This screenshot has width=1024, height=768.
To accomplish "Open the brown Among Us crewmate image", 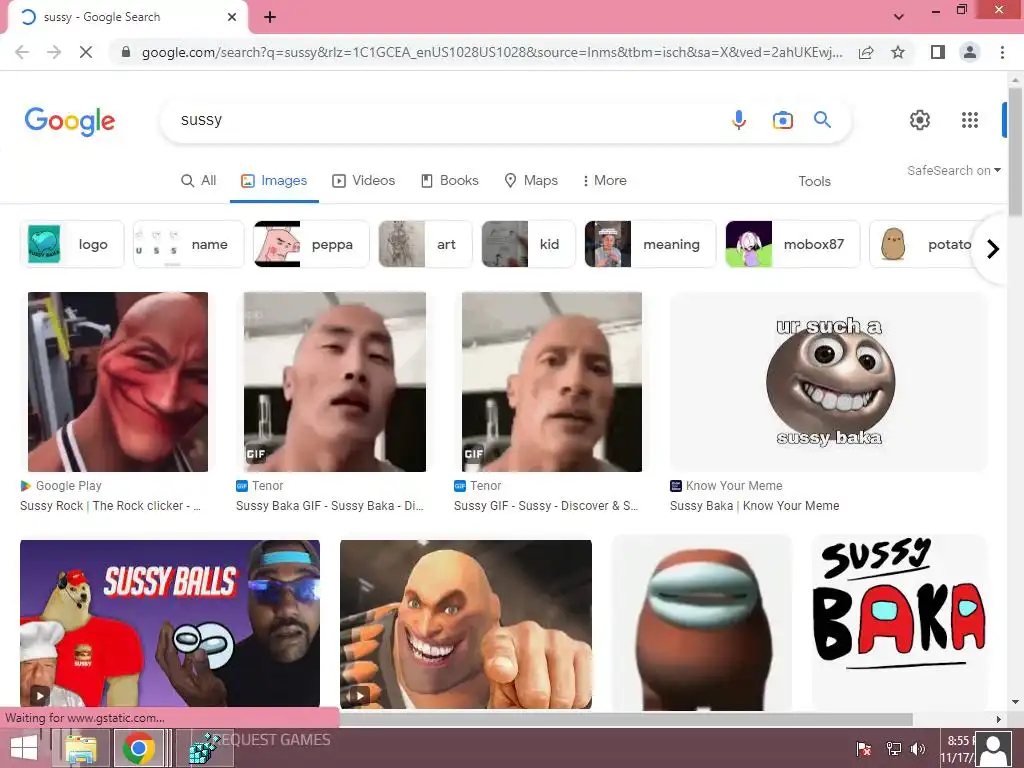I will (702, 624).
